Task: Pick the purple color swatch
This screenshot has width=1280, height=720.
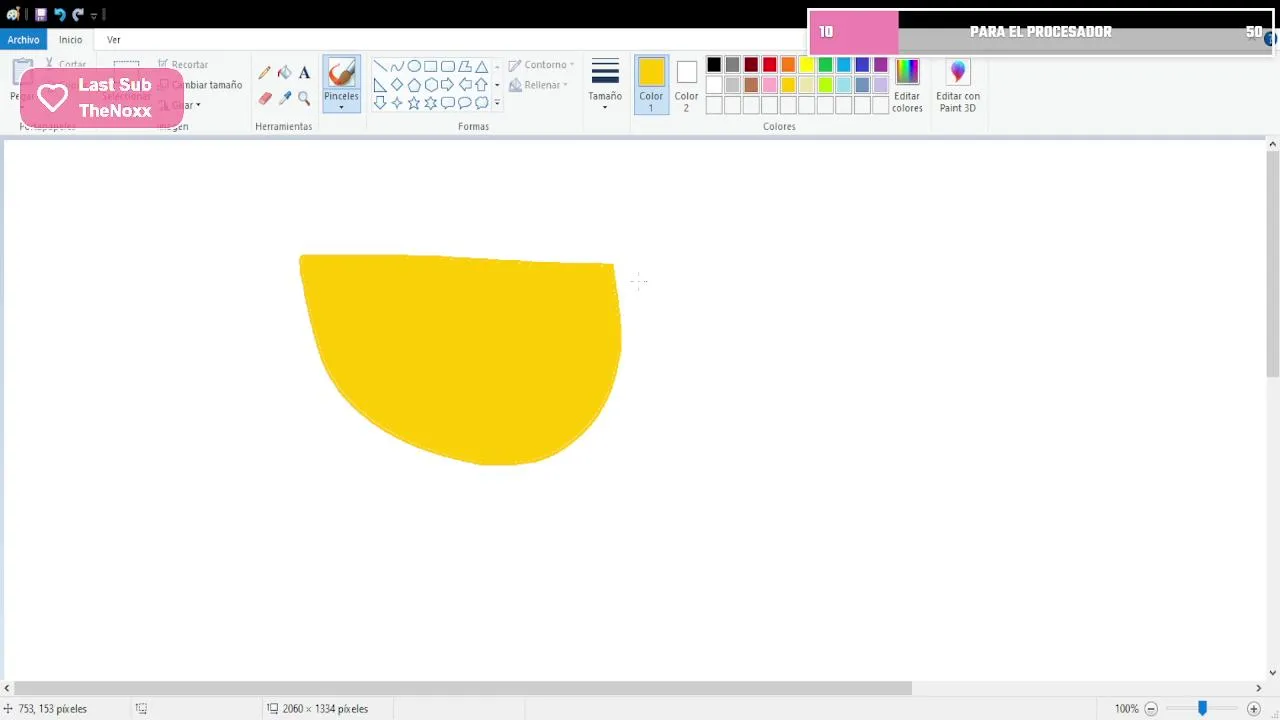Action: [881, 65]
